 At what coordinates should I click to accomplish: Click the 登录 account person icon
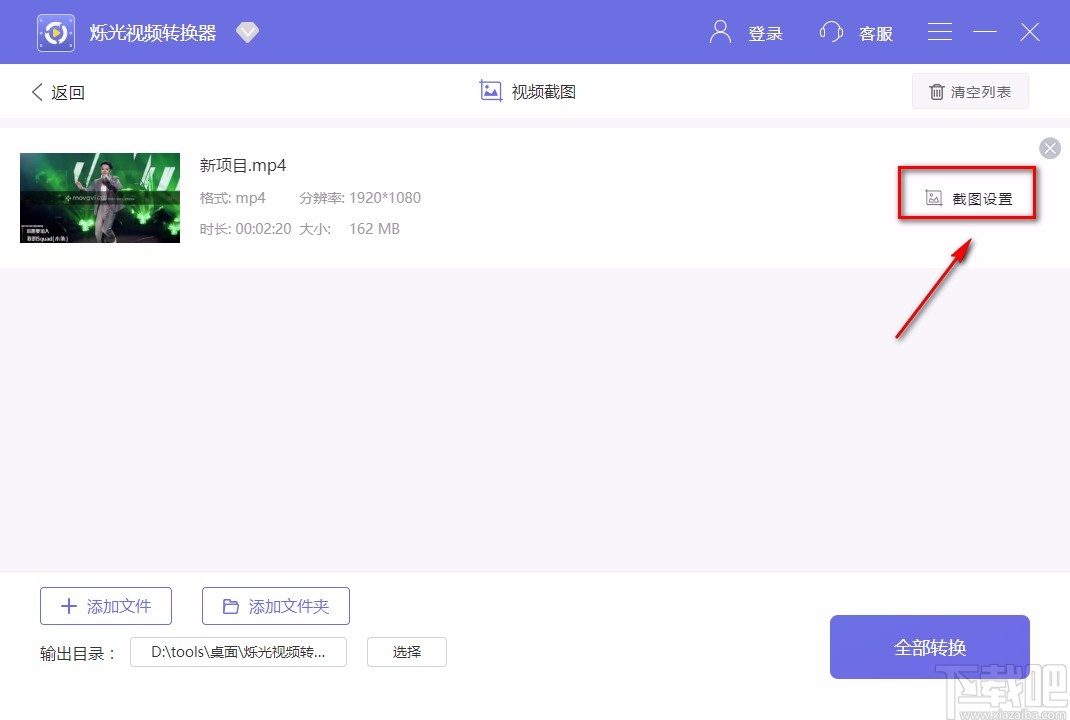pos(719,31)
